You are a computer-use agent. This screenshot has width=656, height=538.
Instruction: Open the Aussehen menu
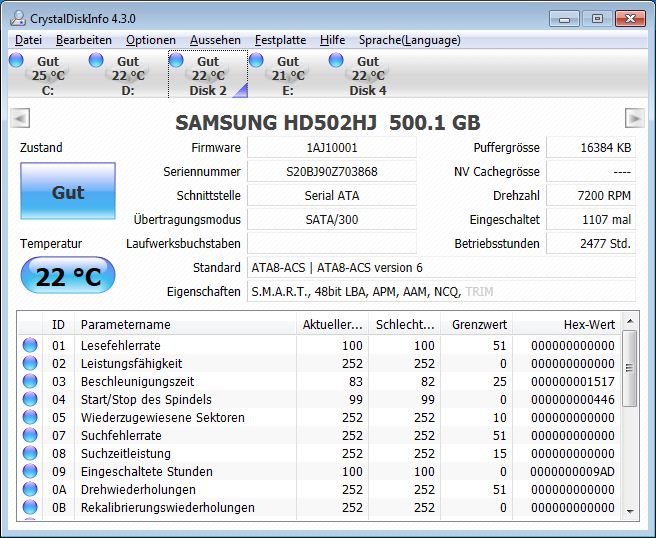tap(215, 40)
